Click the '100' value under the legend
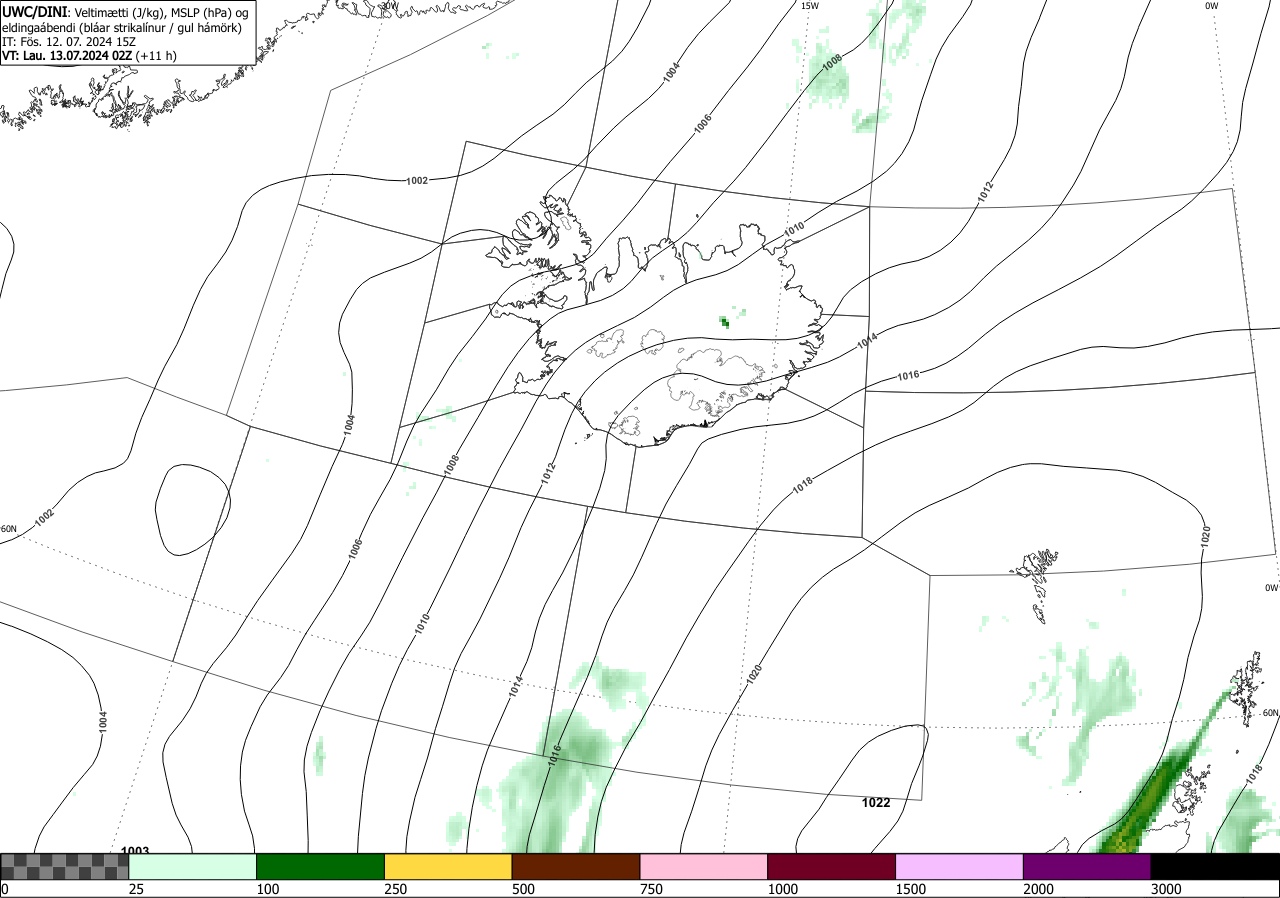Viewport: 1280px width, 898px height. tap(268, 889)
